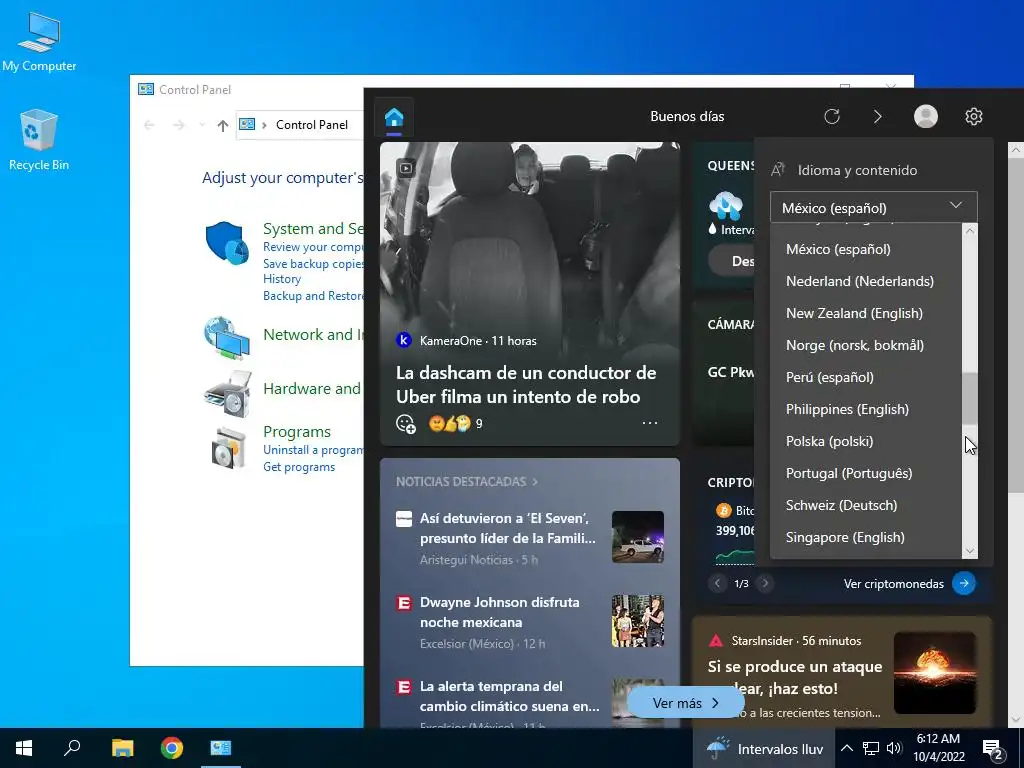Go up one level in Control Panel
This screenshot has width=1024, height=768.
coord(223,125)
